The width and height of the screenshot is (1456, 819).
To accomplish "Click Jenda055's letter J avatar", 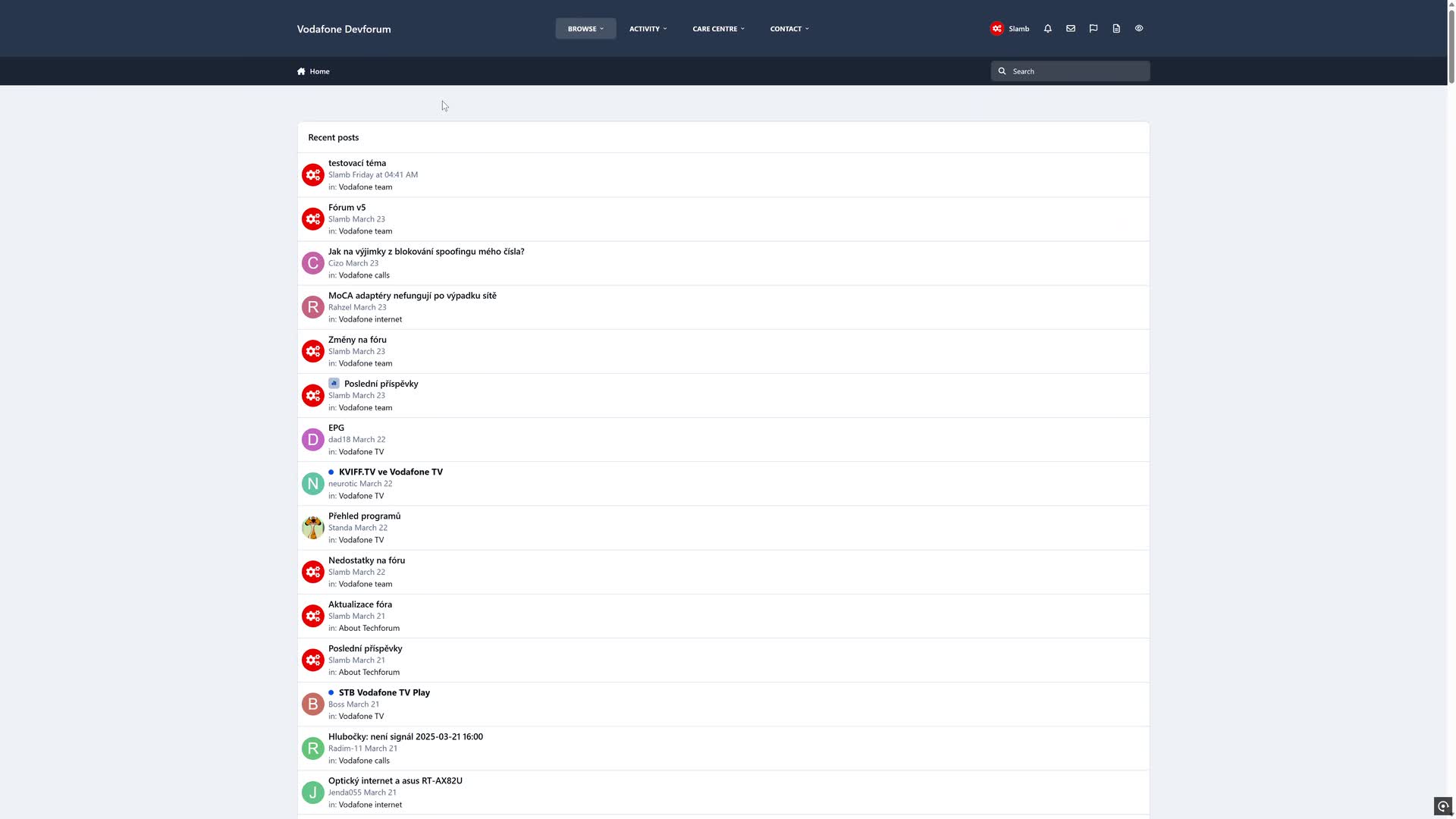I will click(x=312, y=792).
